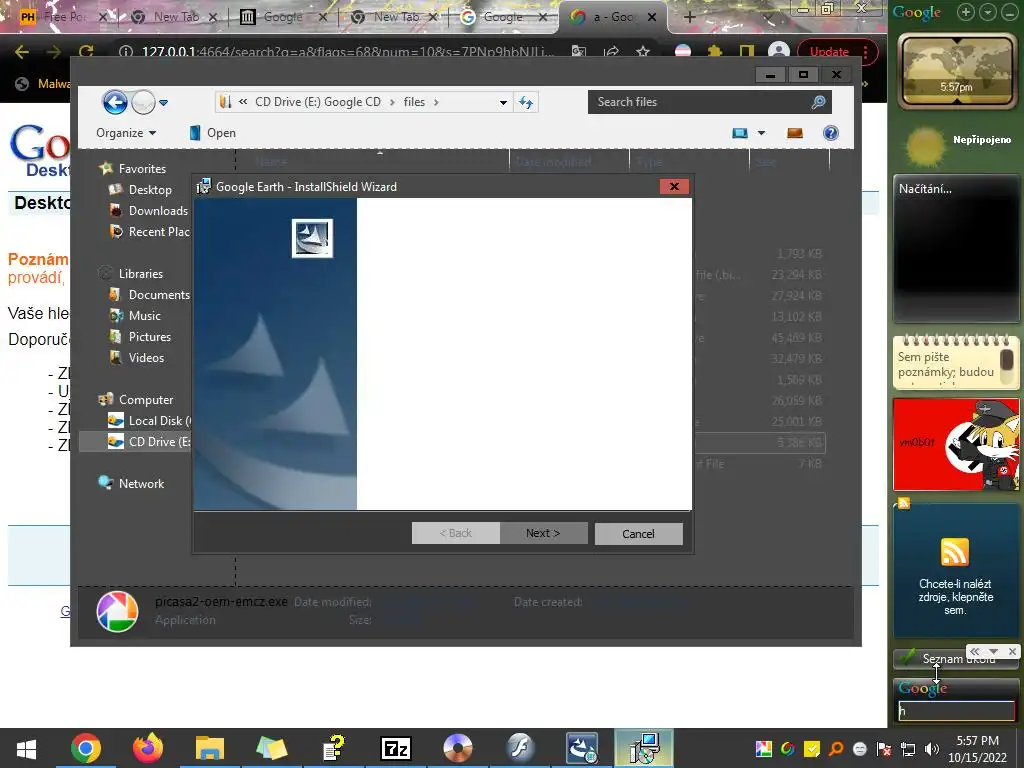Open Chrome from the taskbar
This screenshot has height=768, width=1024.
(86, 748)
